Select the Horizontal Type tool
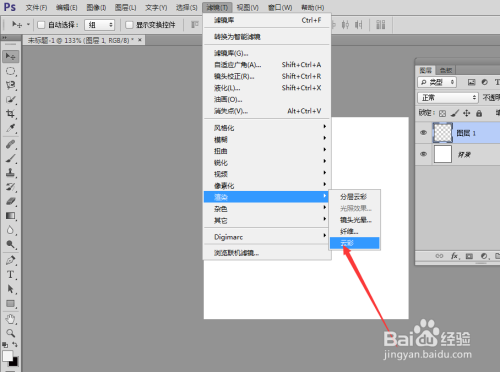Viewport: 500px width, 372px height. [11, 275]
